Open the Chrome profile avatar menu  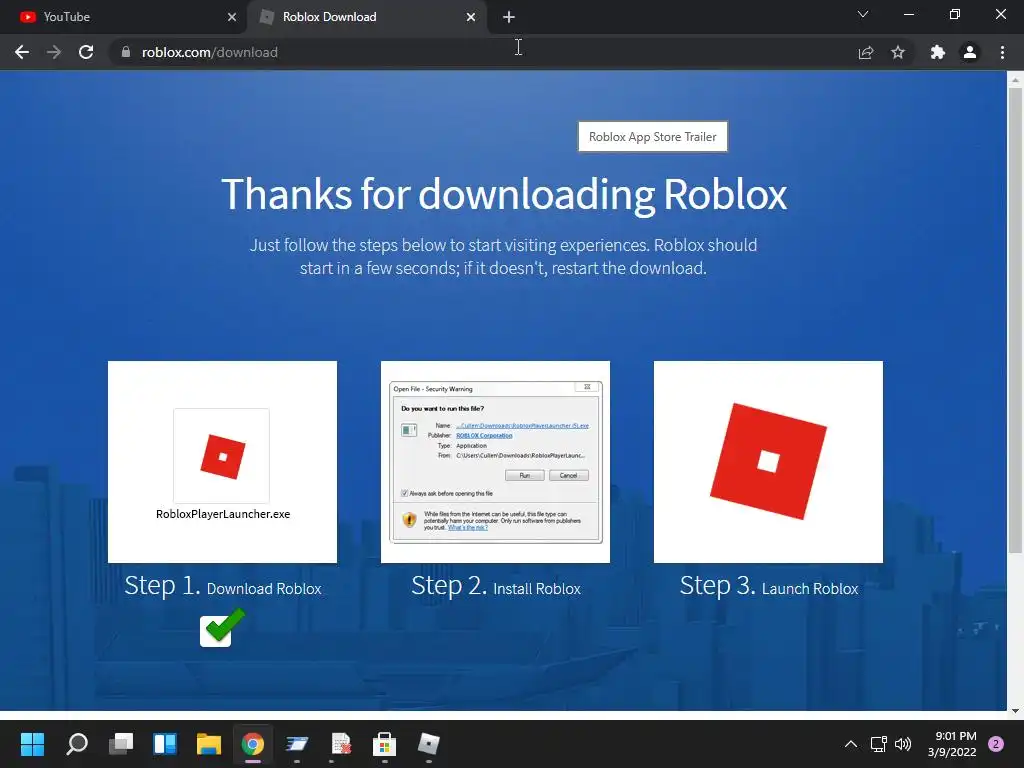pyautogui.click(x=970, y=52)
